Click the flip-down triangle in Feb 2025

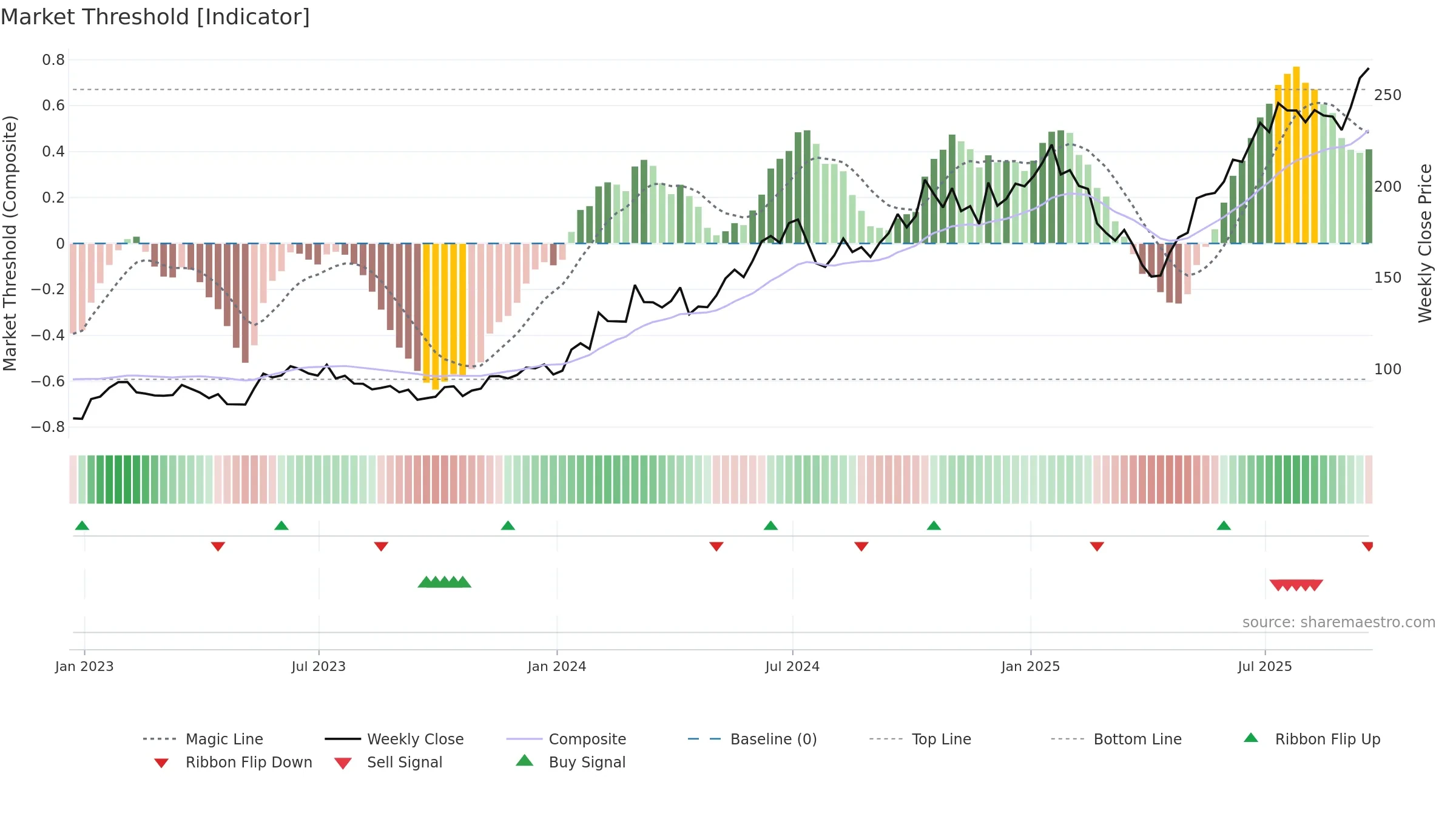(x=1097, y=547)
